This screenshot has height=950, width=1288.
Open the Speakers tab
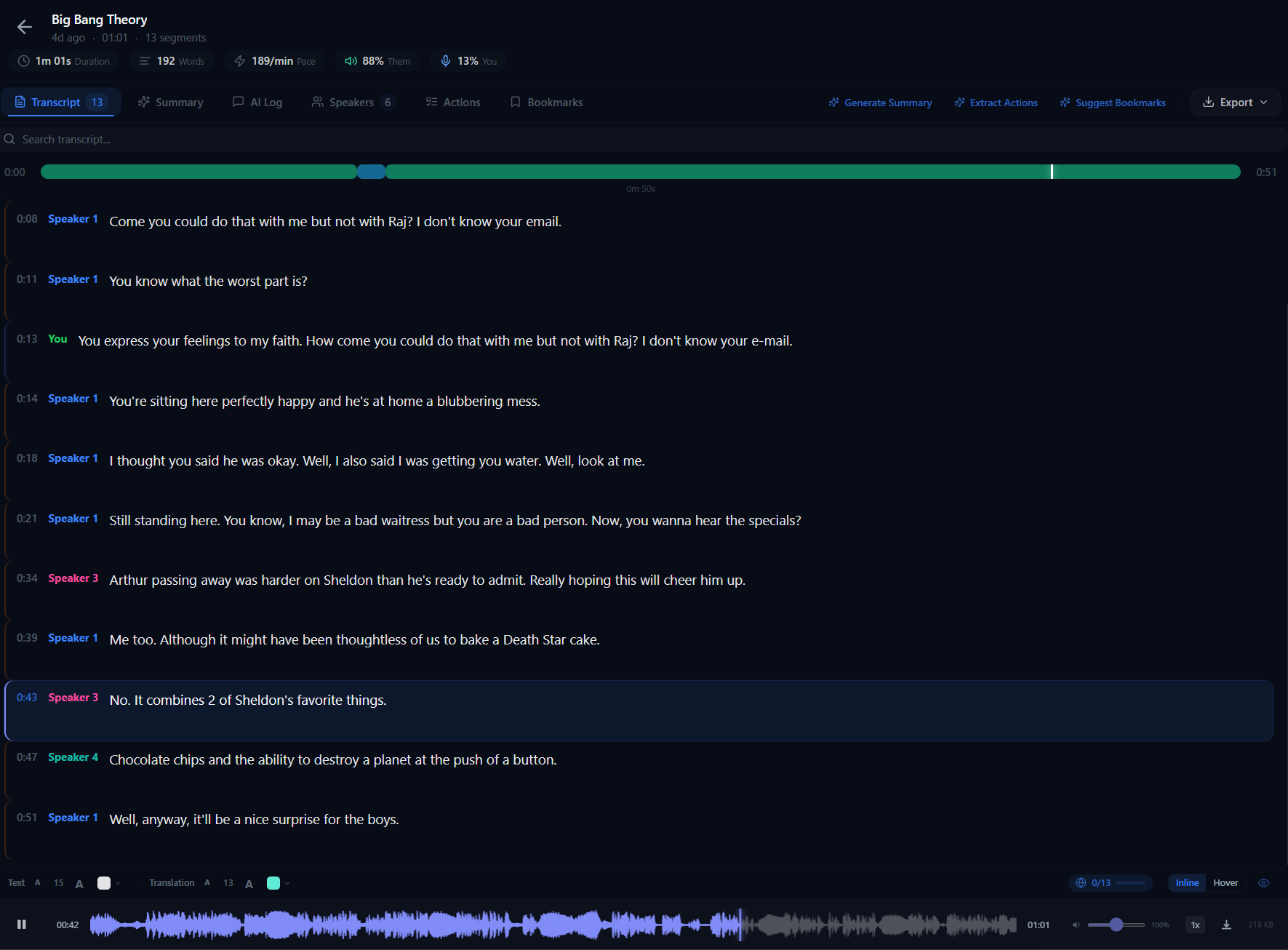352,102
